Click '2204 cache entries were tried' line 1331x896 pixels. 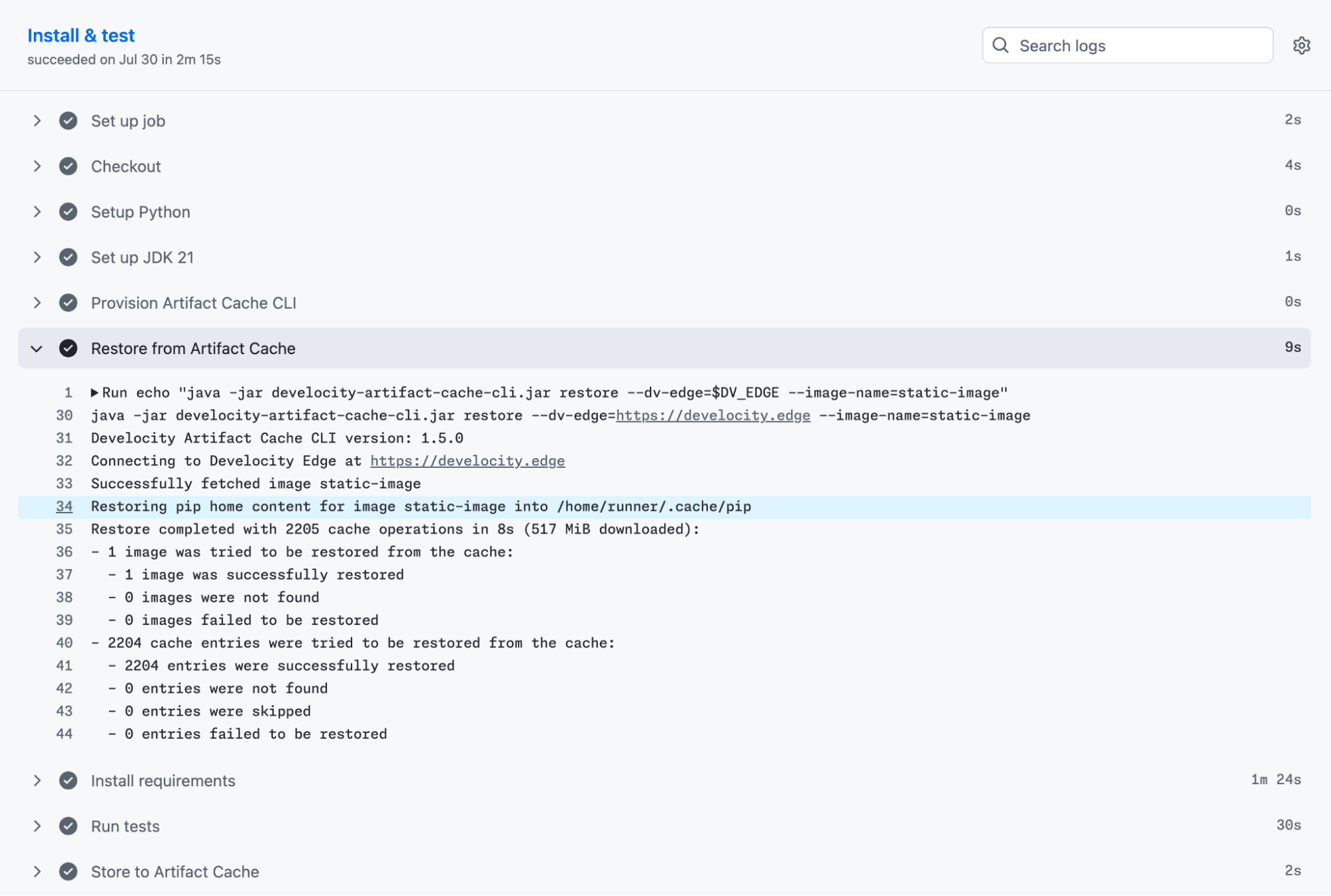click(x=353, y=642)
